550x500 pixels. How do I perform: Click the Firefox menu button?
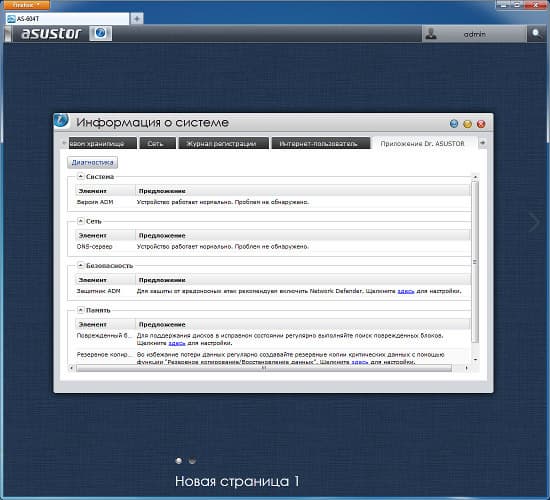26,5
